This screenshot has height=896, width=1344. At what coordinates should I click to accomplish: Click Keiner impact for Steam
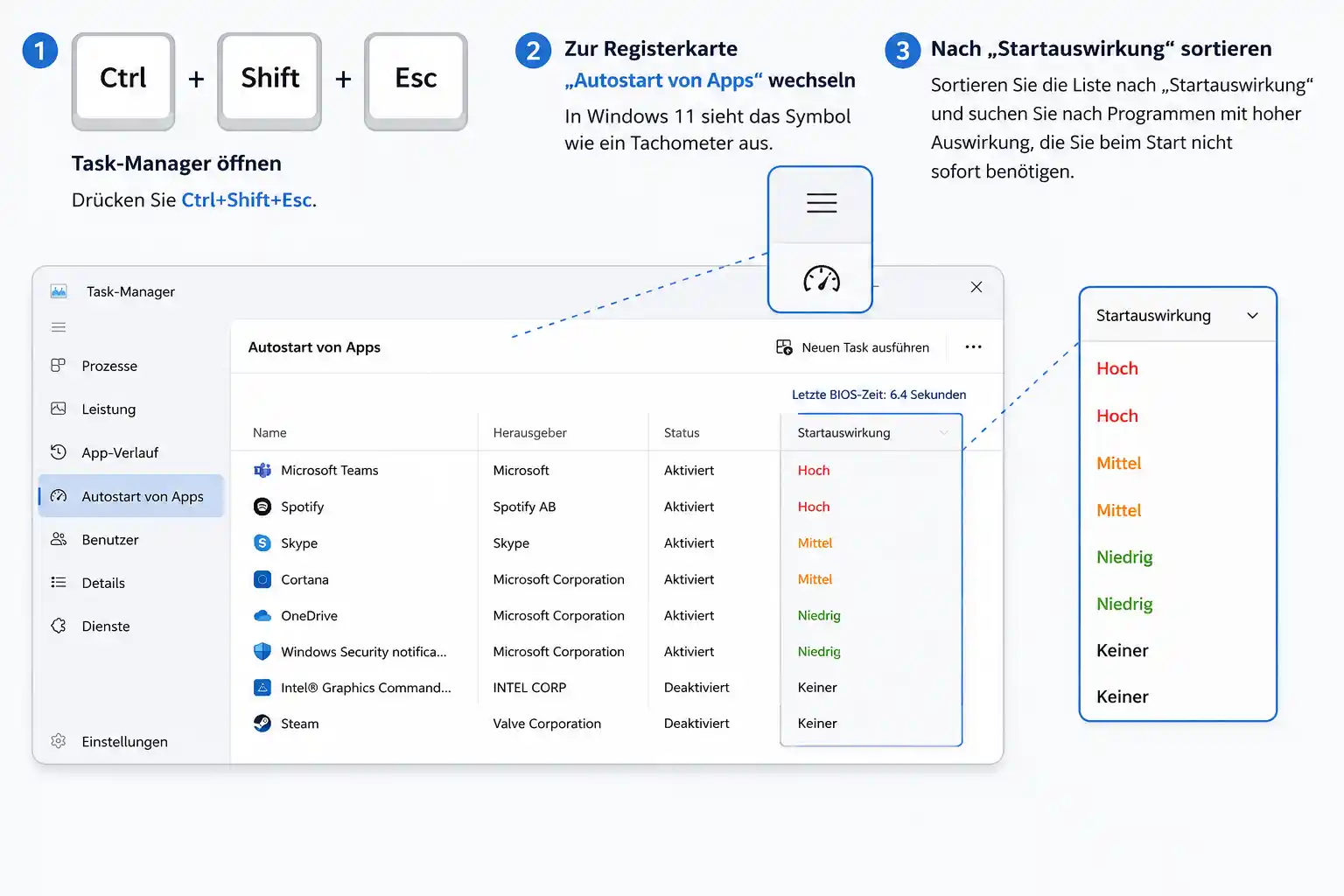coord(817,724)
